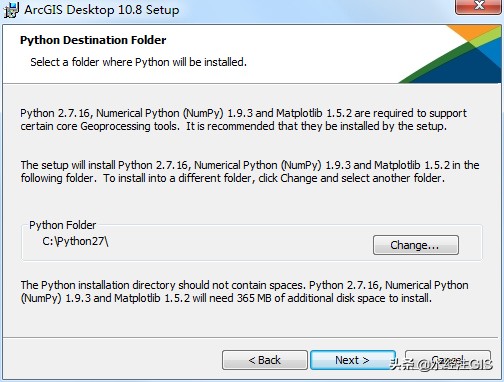Go back using the < Back button
Viewport: 504px width, 382px height.
265,360
